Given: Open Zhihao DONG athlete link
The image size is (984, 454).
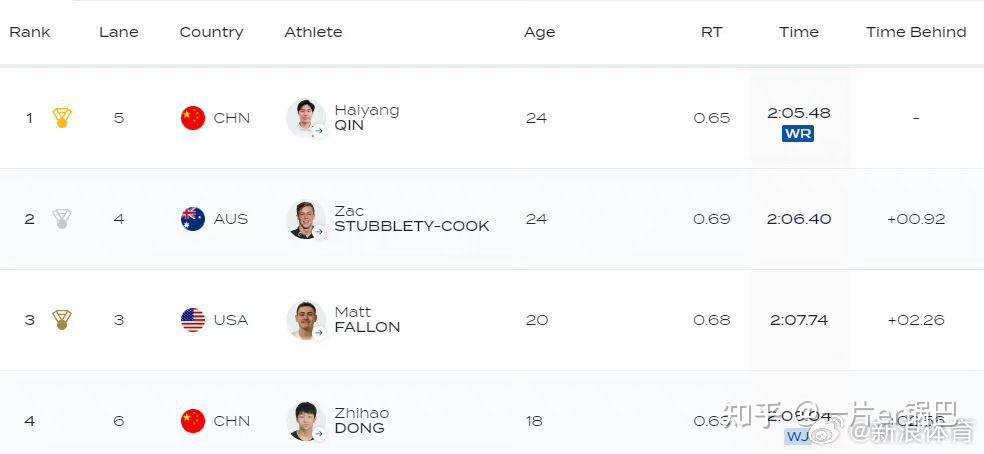Looking at the screenshot, I should [x=361, y=421].
